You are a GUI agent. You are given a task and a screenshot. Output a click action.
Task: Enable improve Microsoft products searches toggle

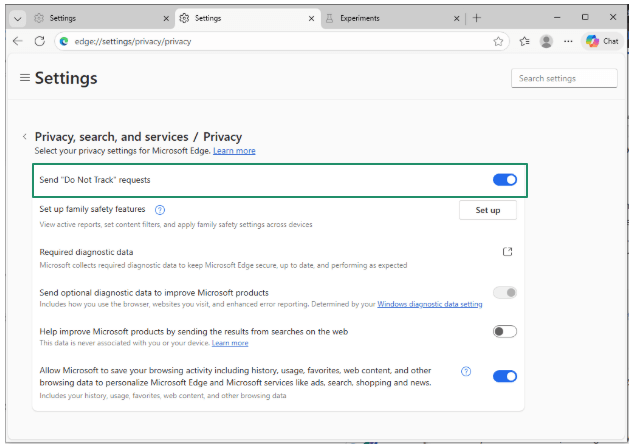point(504,331)
